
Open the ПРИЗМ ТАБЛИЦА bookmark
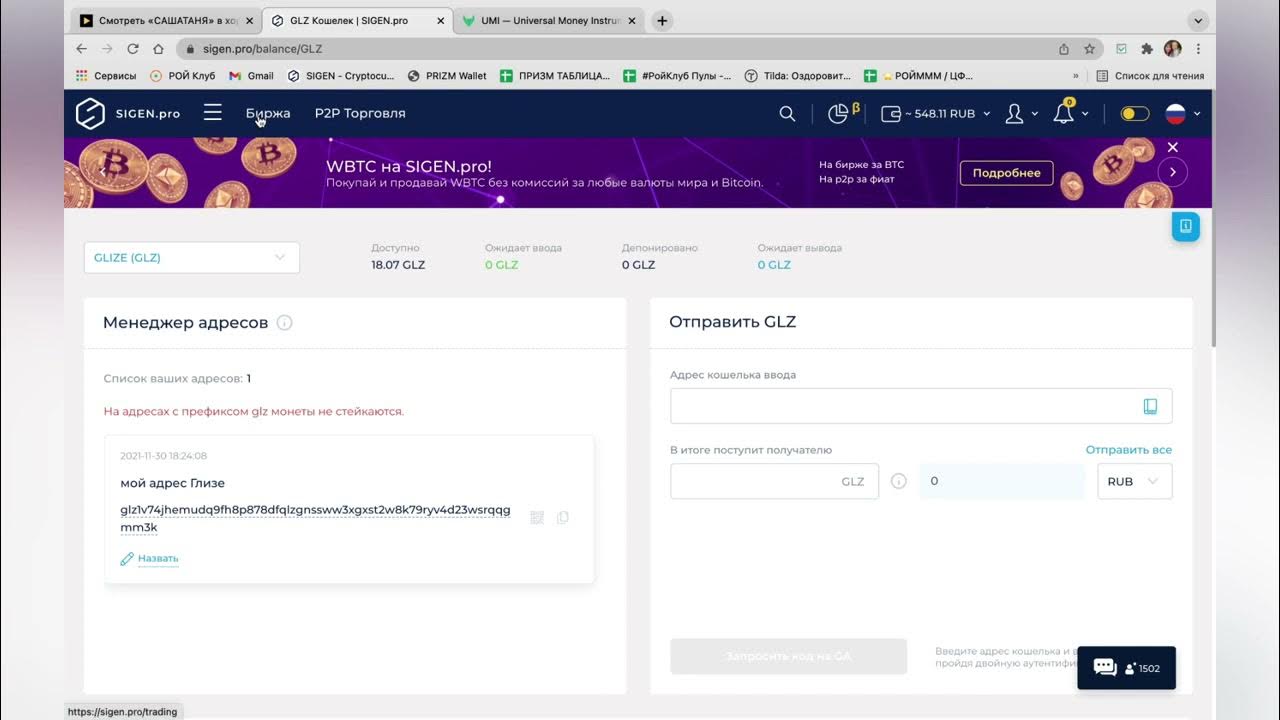point(555,76)
